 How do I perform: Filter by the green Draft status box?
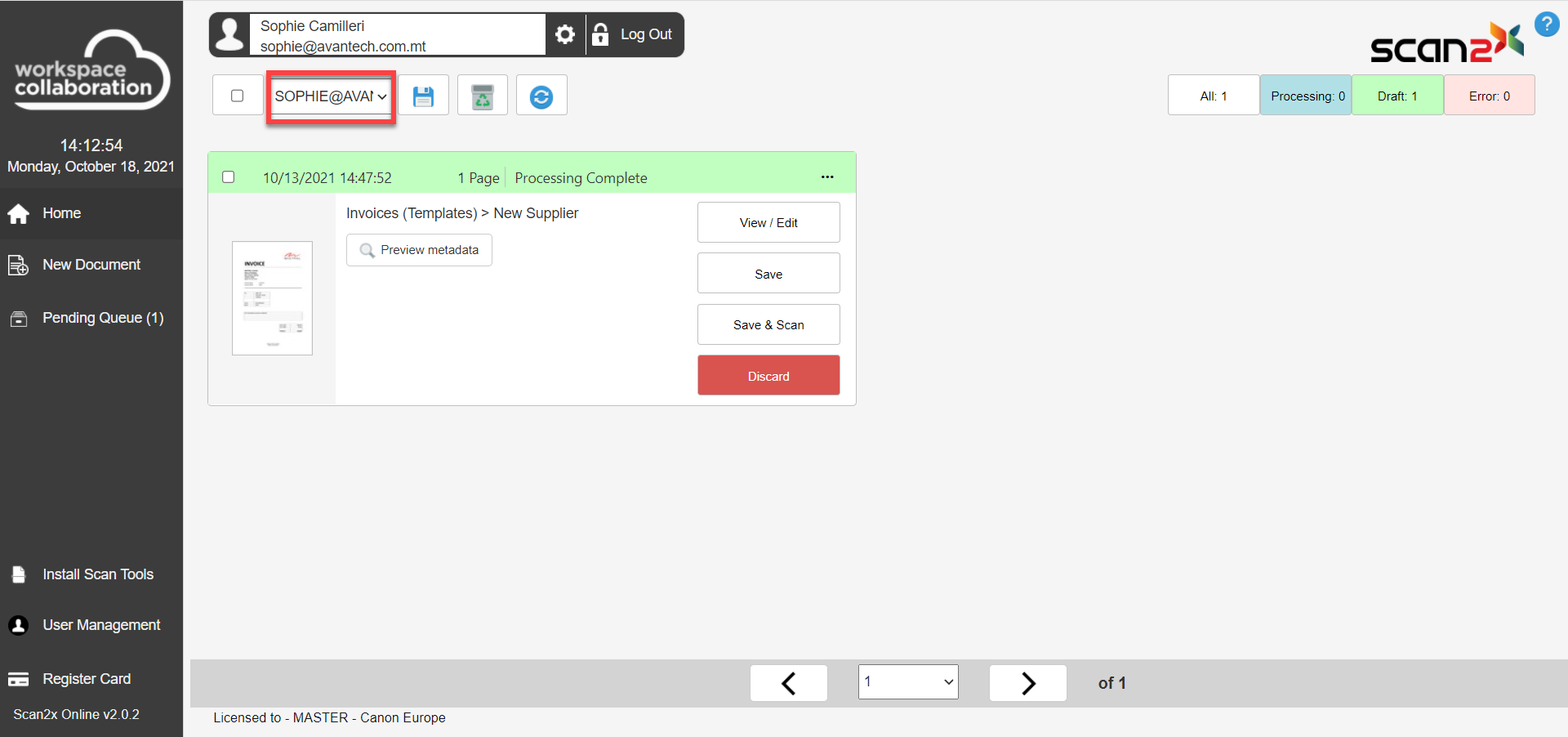coord(1397,96)
